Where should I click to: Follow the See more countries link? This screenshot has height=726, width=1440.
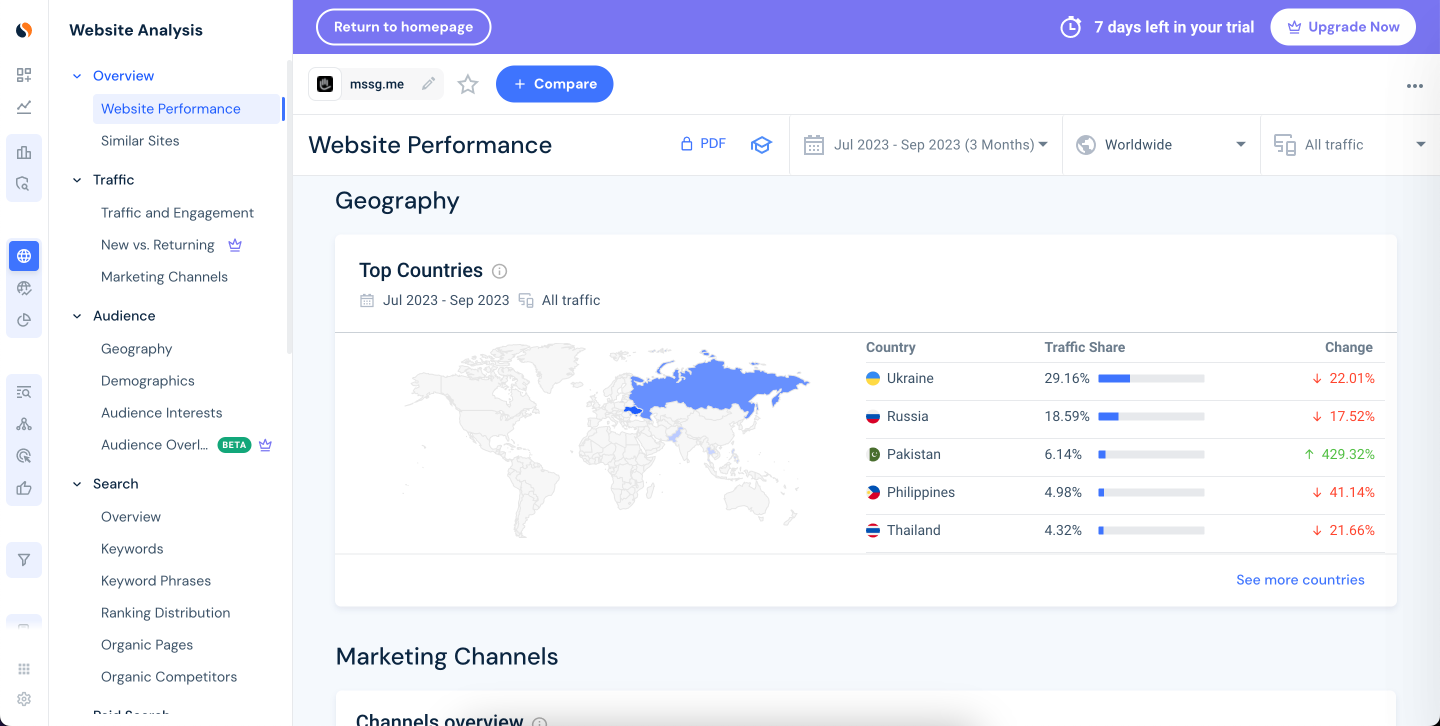tap(1300, 580)
